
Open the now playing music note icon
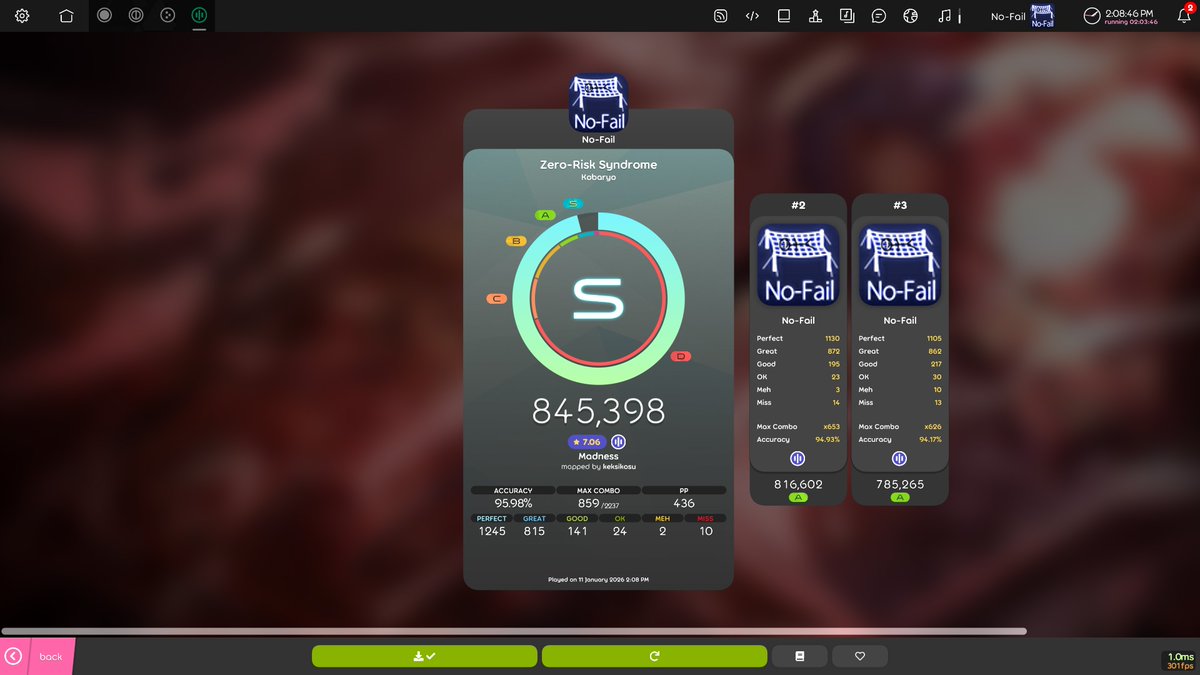pos(944,16)
